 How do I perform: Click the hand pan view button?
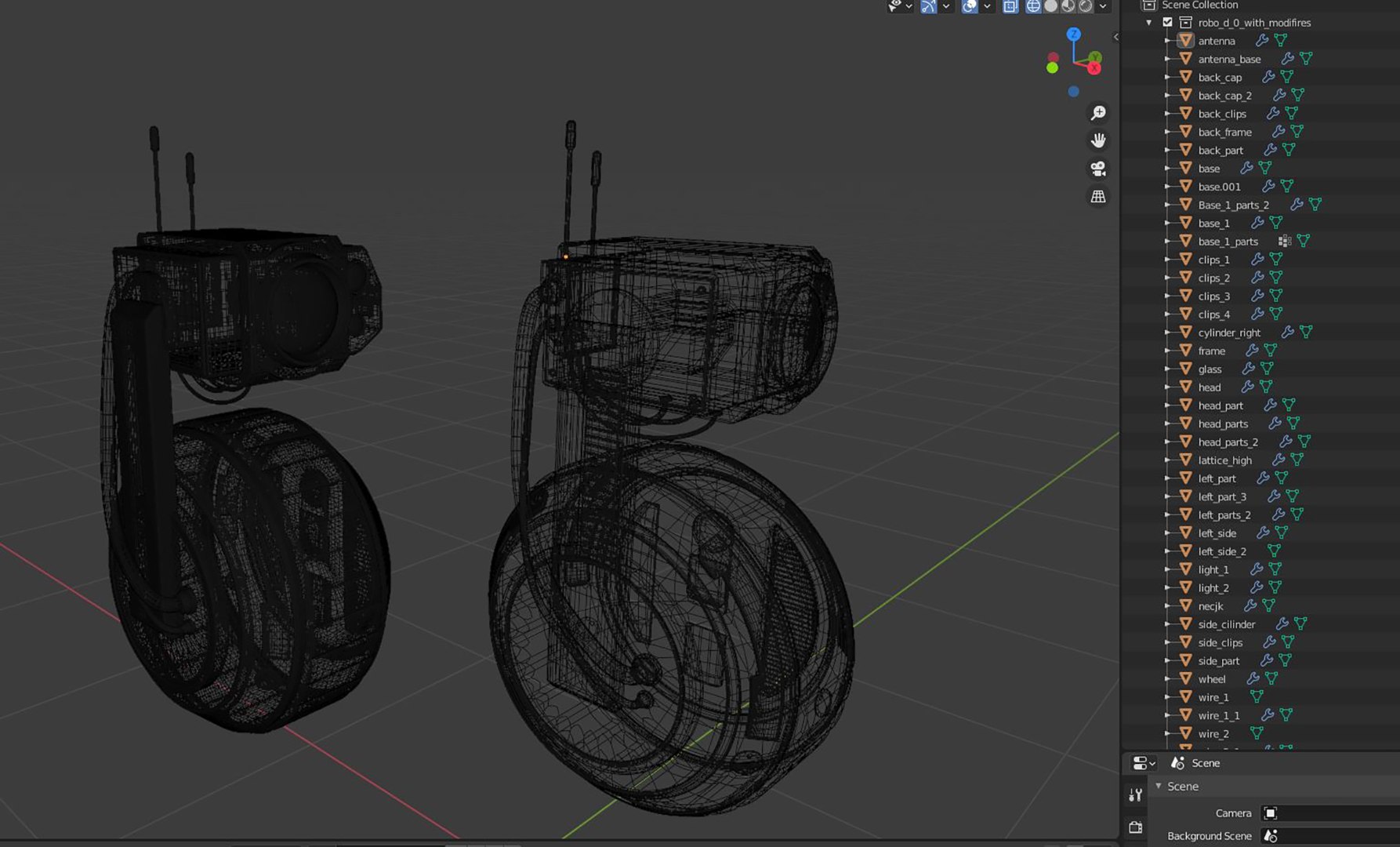pyautogui.click(x=1098, y=140)
